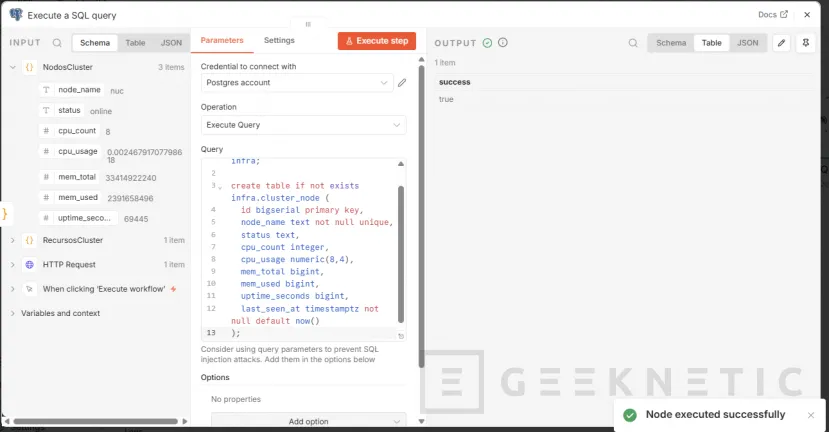Click the success column header
The image size is (829, 432).
(x=455, y=82)
